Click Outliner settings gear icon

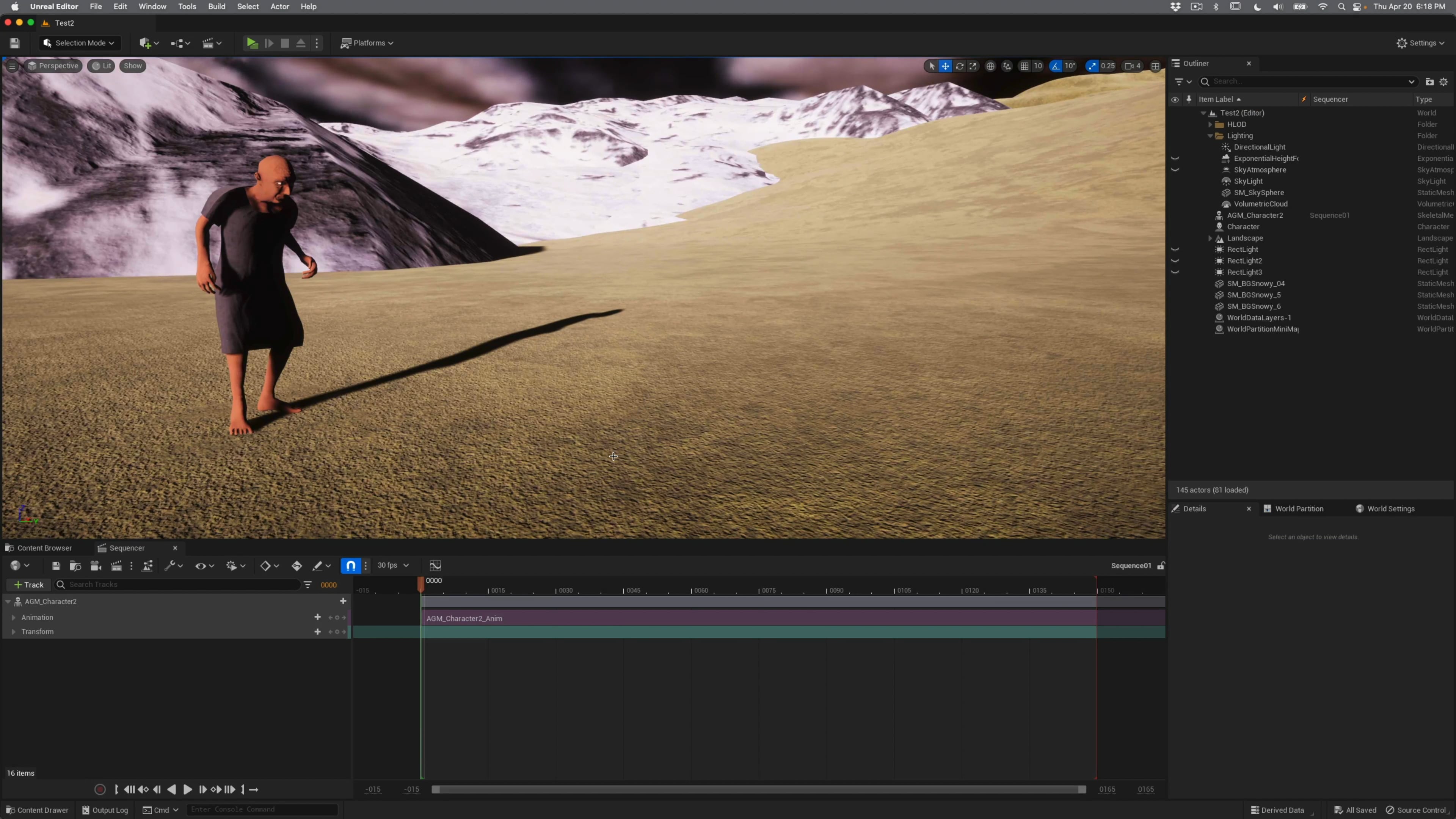(x=1444, y=82)
